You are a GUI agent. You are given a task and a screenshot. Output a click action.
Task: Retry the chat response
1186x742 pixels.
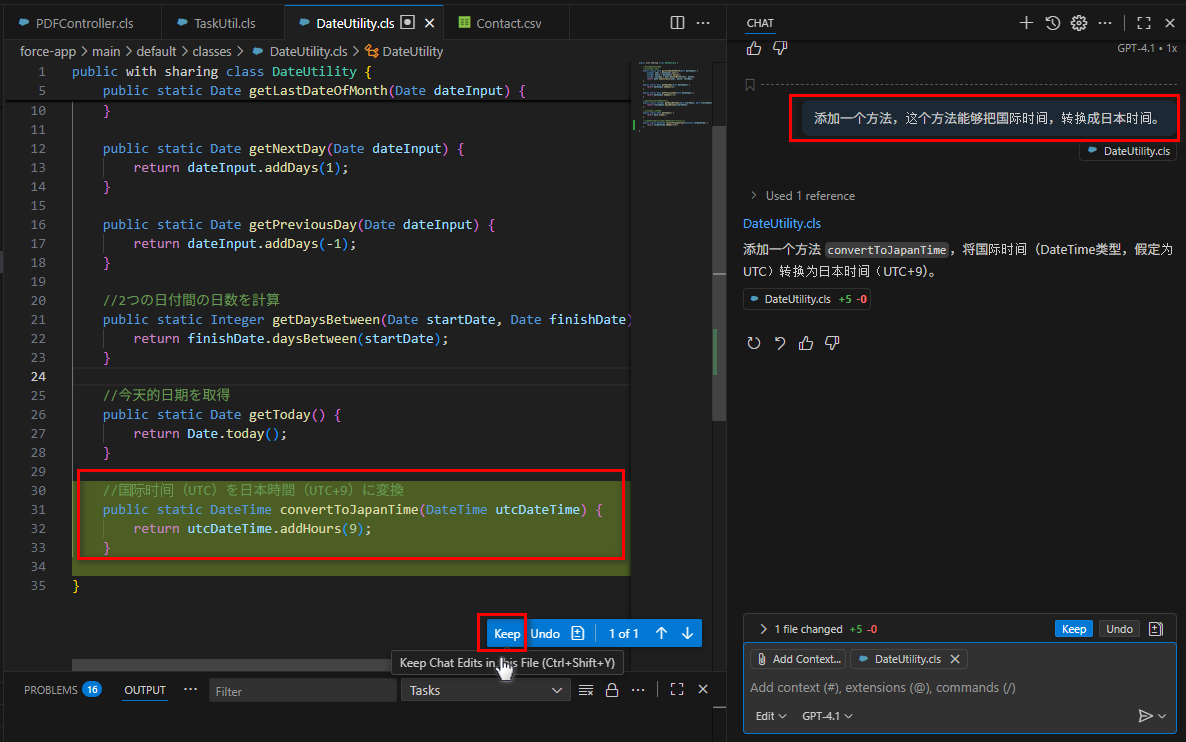point(754,343)
